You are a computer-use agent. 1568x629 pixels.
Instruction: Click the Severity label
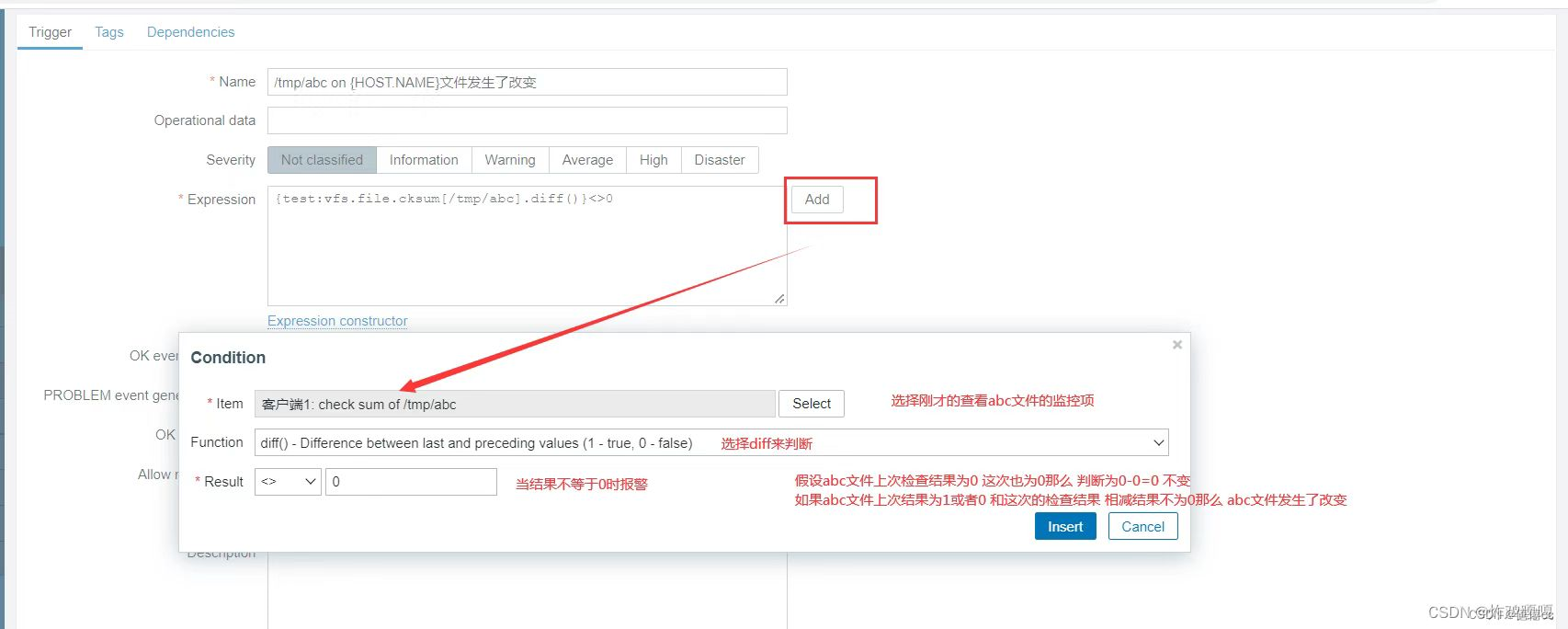[231, 160]
